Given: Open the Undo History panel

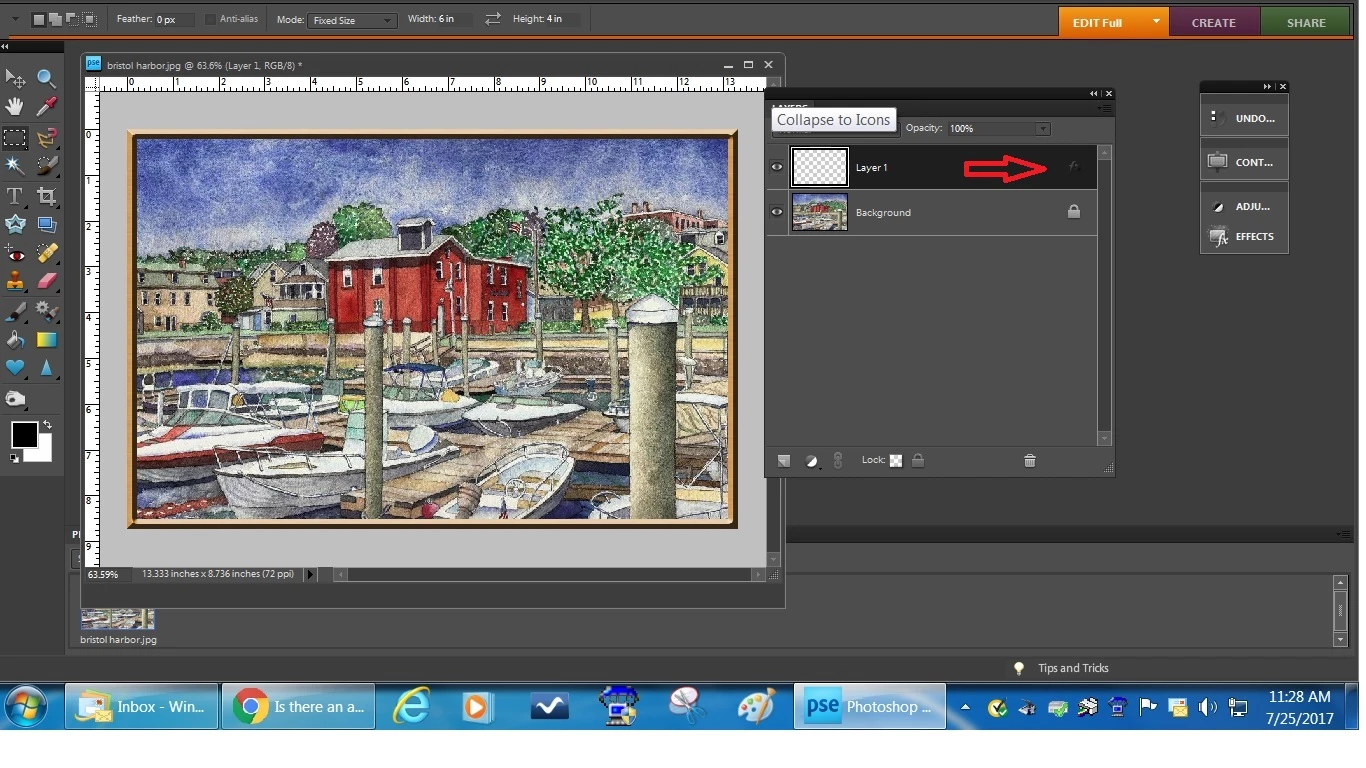Looking at the screenshot, I should 1244,118.
